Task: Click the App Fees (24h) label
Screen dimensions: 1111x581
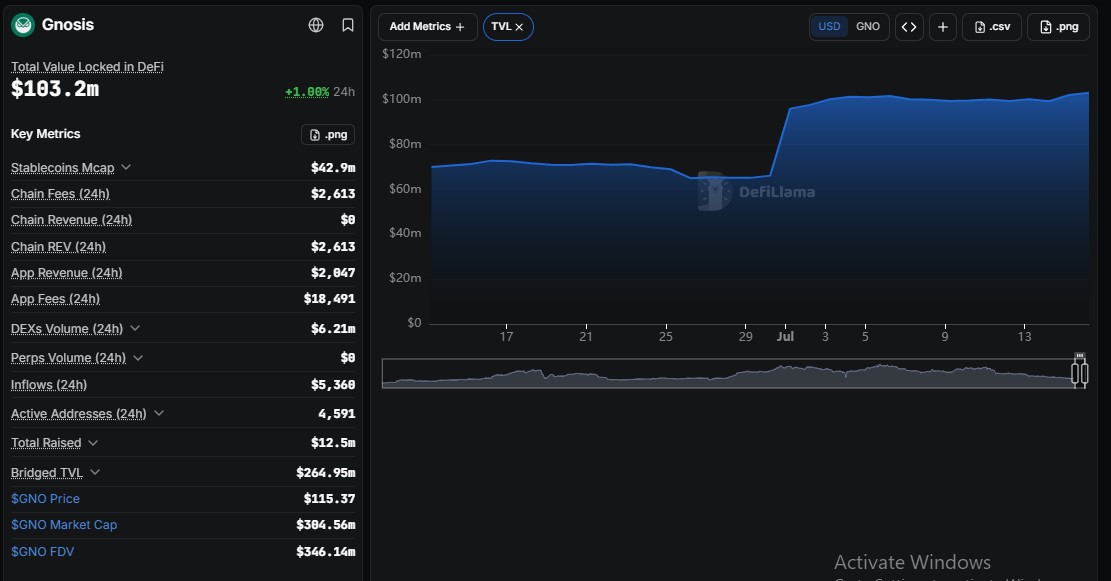Action: [x=55, y=299]
